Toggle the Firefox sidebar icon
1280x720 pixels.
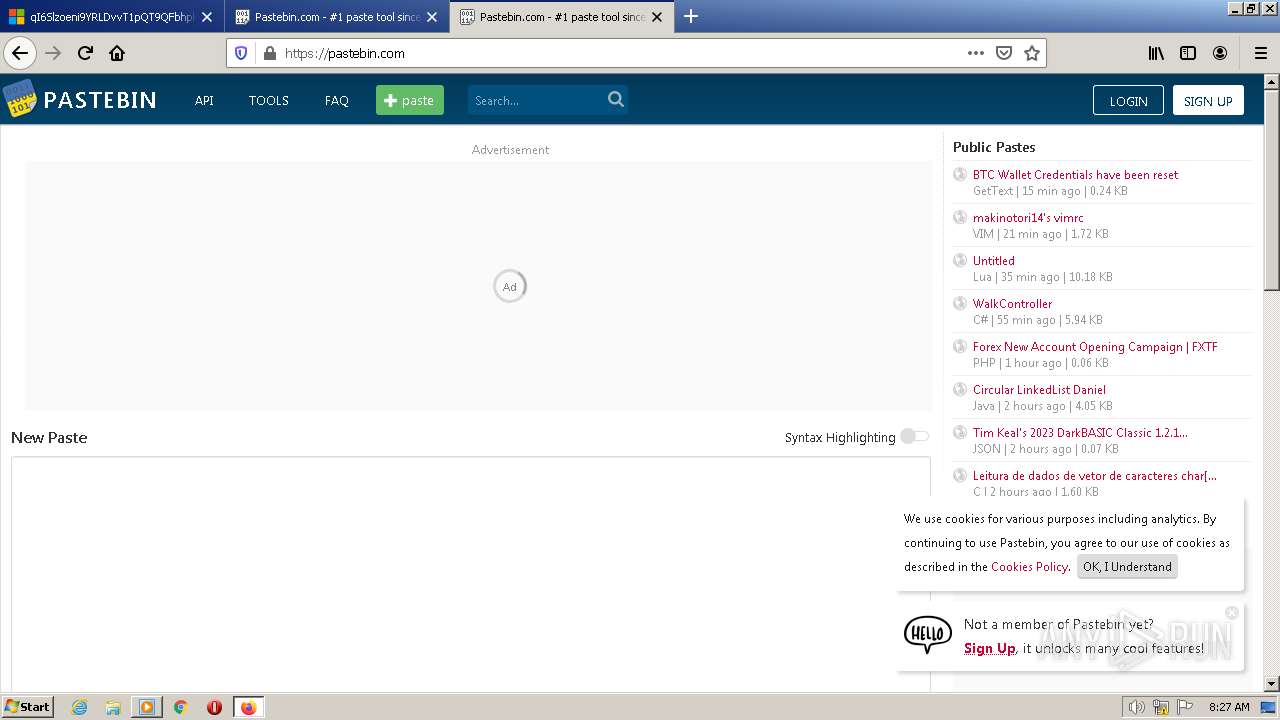tap(1188, 53)
